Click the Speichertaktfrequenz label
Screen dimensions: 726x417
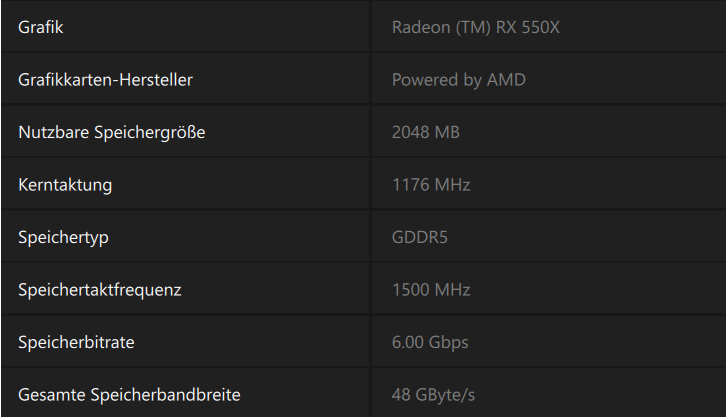click(99, 290)
